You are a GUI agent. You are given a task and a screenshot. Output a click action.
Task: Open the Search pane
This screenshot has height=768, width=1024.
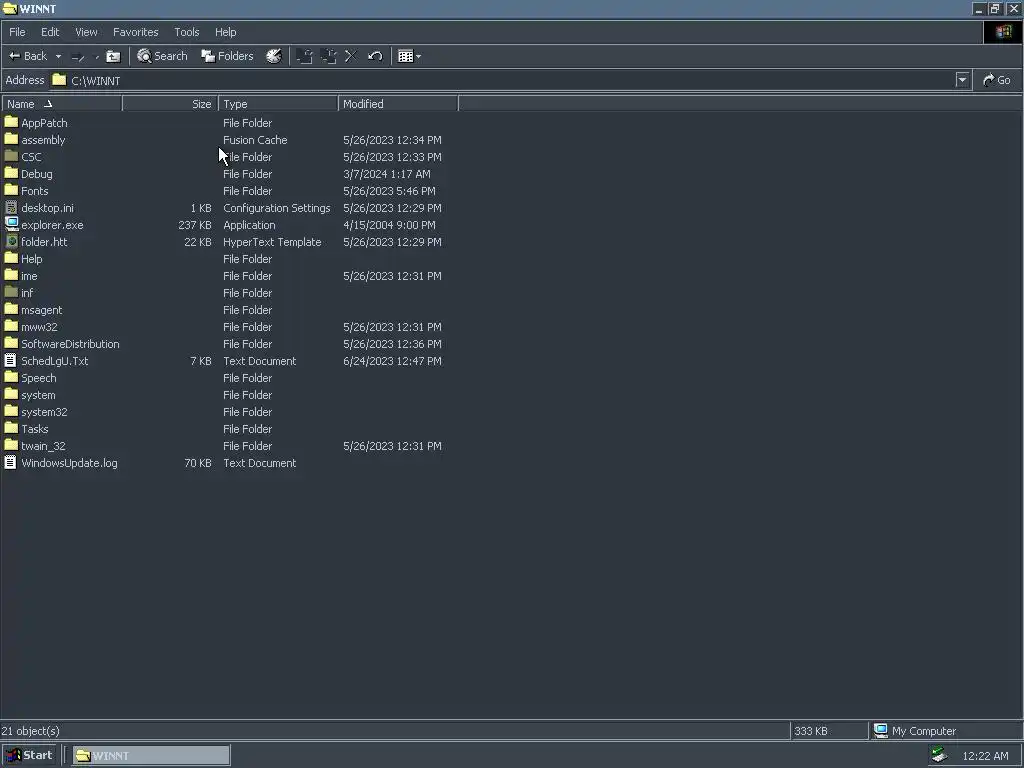pyautogui.click(x=162, y=56)
